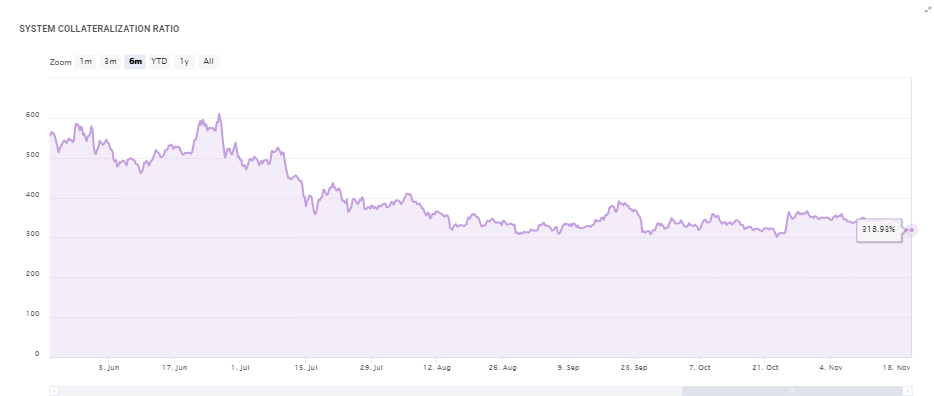Choose the 1y zoom range
Screen dimensions: 934x396
click(x=184, y=61)
